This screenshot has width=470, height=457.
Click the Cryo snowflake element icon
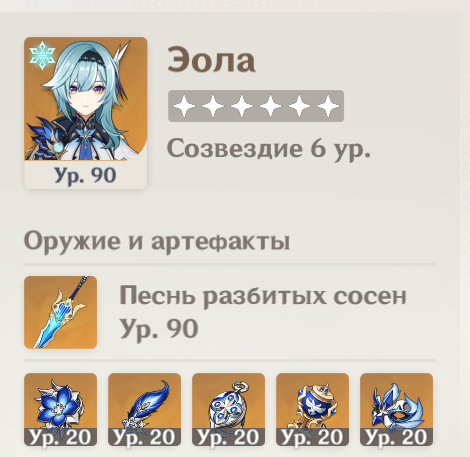point(42,55)
